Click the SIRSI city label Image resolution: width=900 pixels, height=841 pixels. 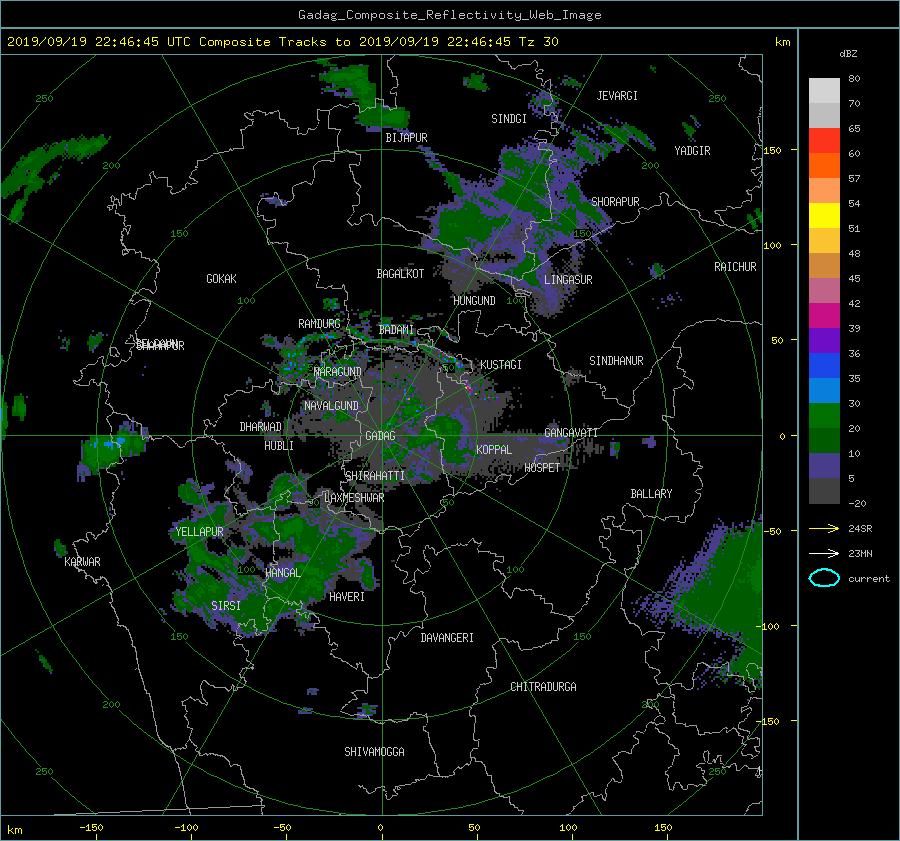point(226,606)
